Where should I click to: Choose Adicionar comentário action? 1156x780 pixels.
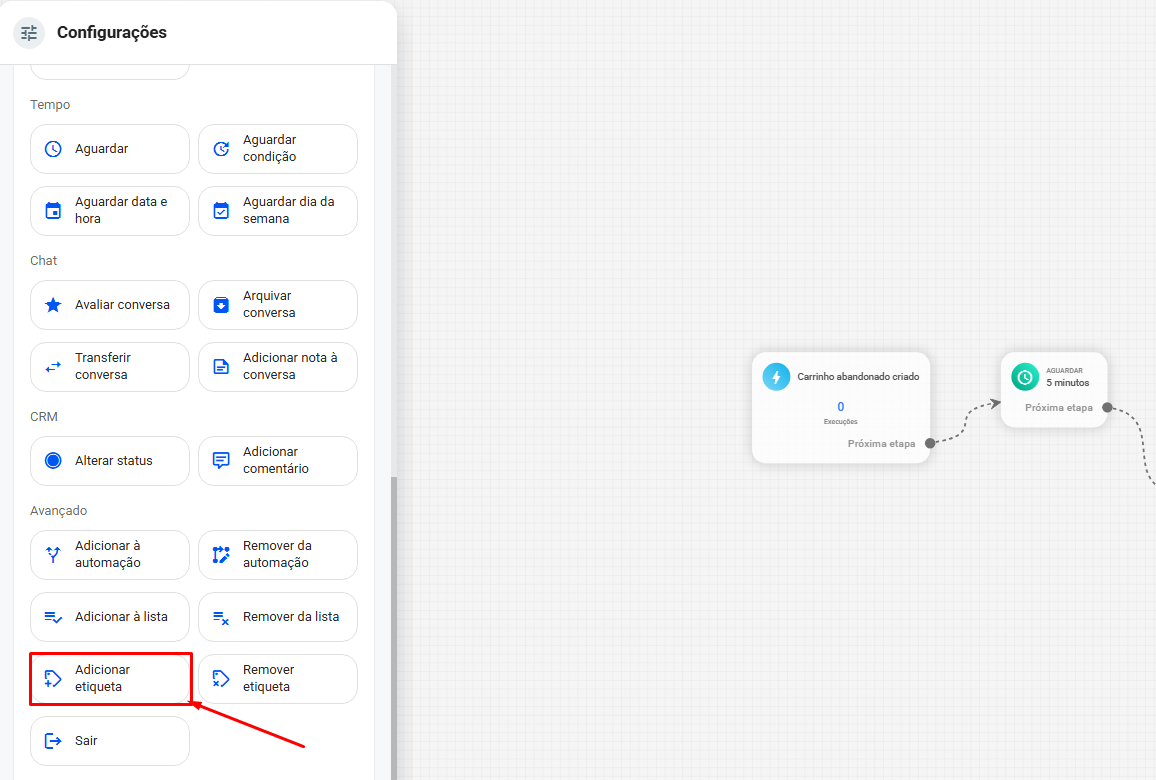pyautogui.click(x=278, y=461)
